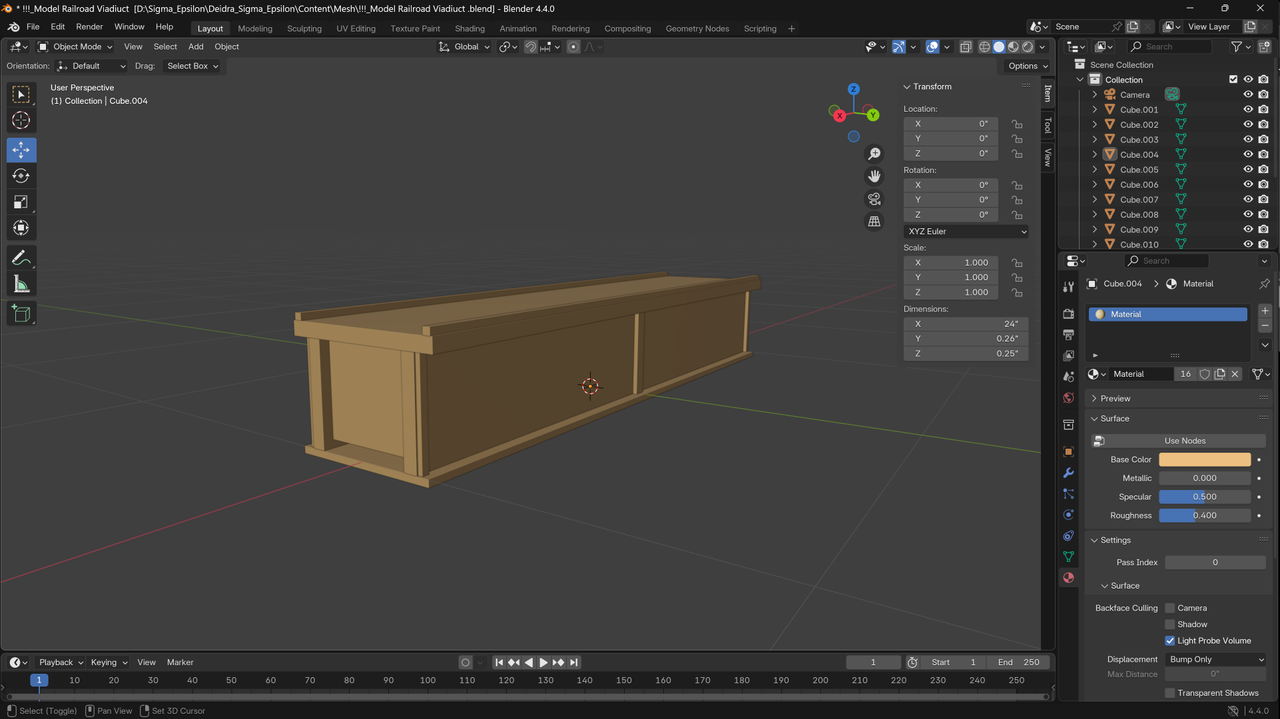Expand Cube.002 in the outliner
The height and width of the screenshot is (719, 1280).
1095,125
